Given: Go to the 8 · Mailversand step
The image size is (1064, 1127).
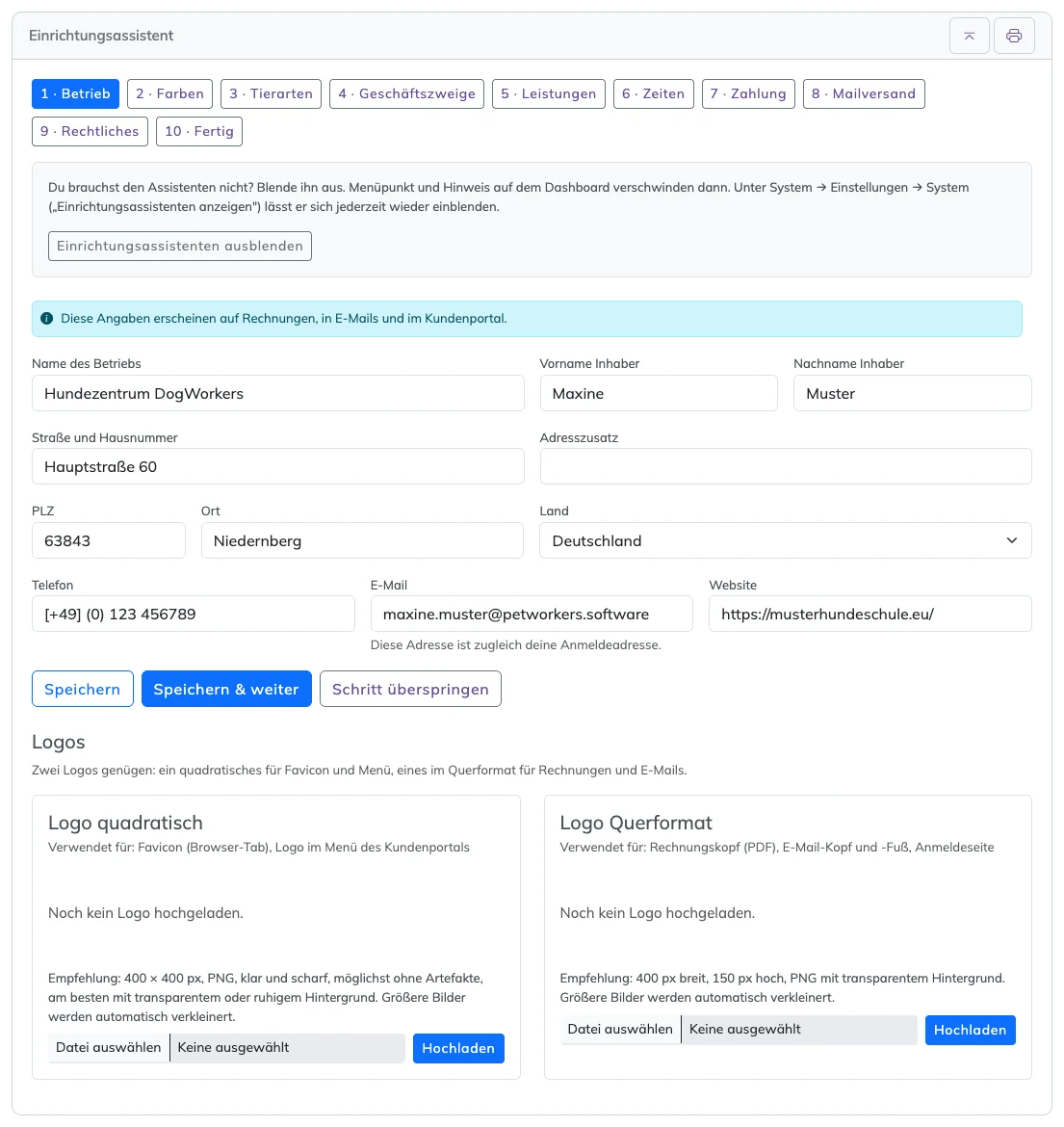Looking at the screenshot, I should coord(864,93).
